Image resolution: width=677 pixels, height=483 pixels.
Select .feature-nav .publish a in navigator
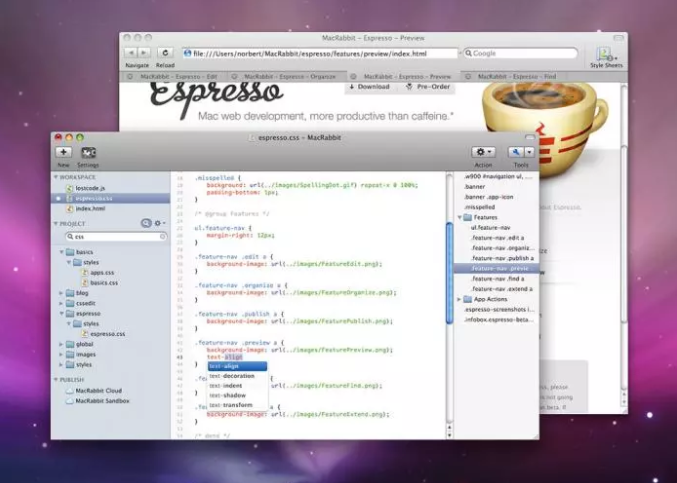tap(502, 258)
